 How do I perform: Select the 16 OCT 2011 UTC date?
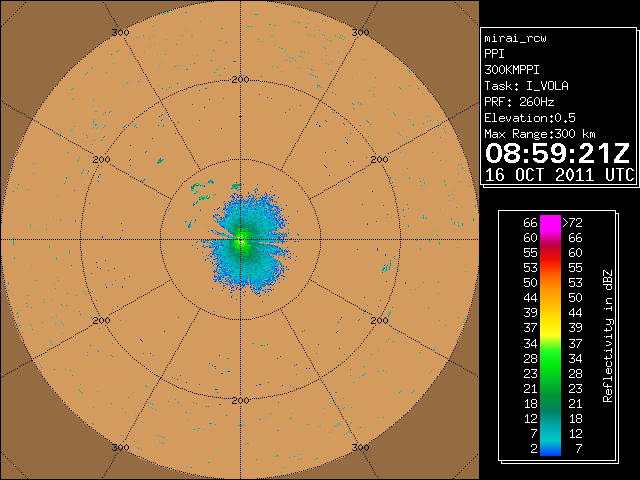560,175
